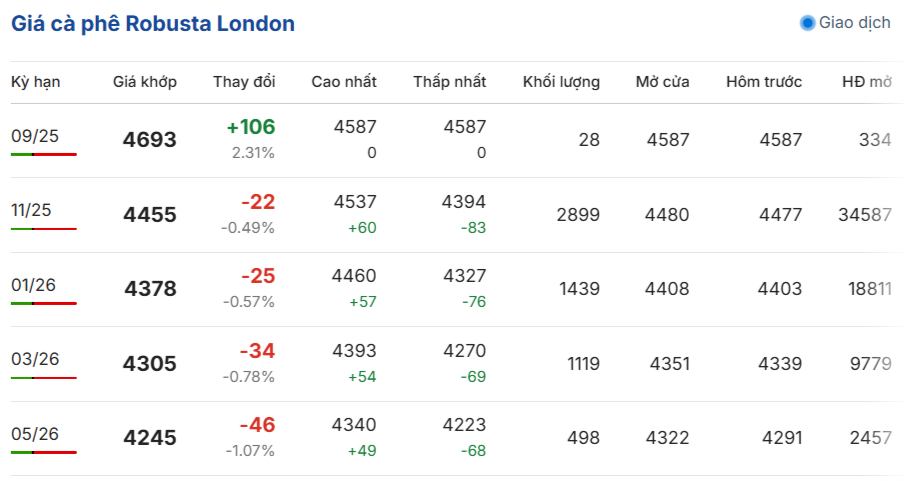Click the Thấp nhất column header
Viewport: 921px width, 481px height.
click(x=449, y=82)
